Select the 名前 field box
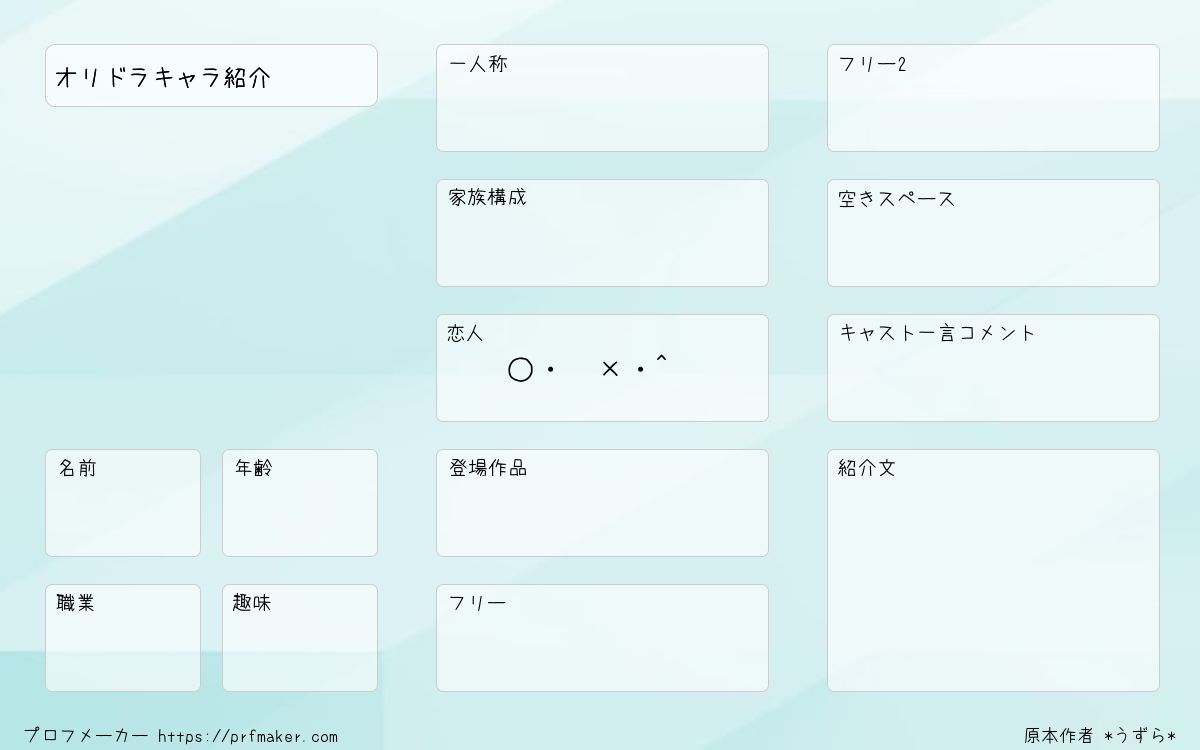 123,503
